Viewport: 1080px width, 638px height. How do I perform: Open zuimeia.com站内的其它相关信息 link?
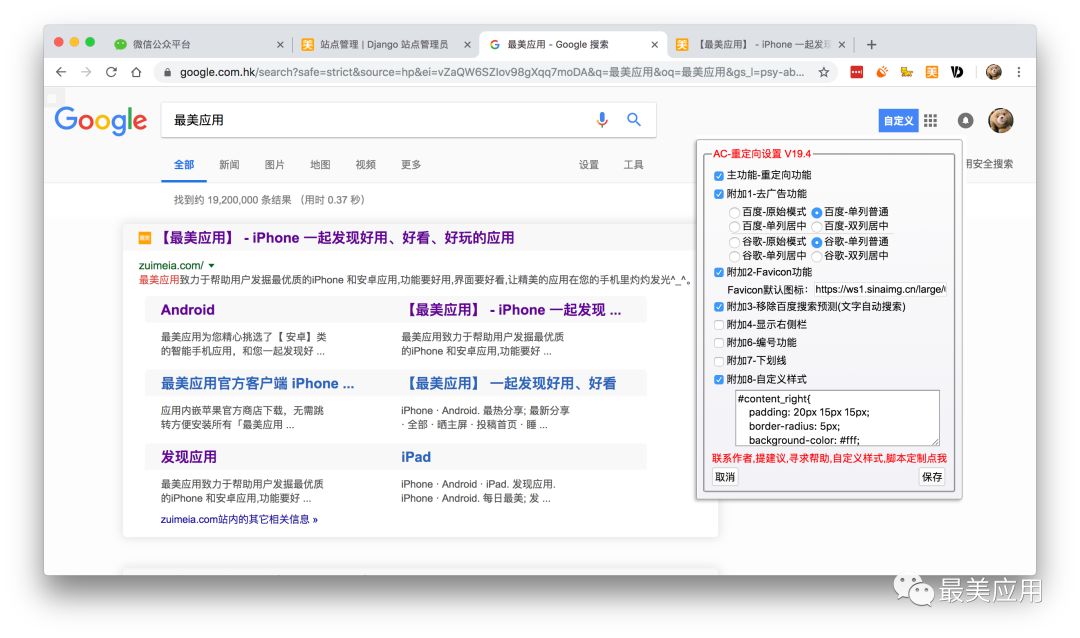pyautogui.click(x=239, y=519)
